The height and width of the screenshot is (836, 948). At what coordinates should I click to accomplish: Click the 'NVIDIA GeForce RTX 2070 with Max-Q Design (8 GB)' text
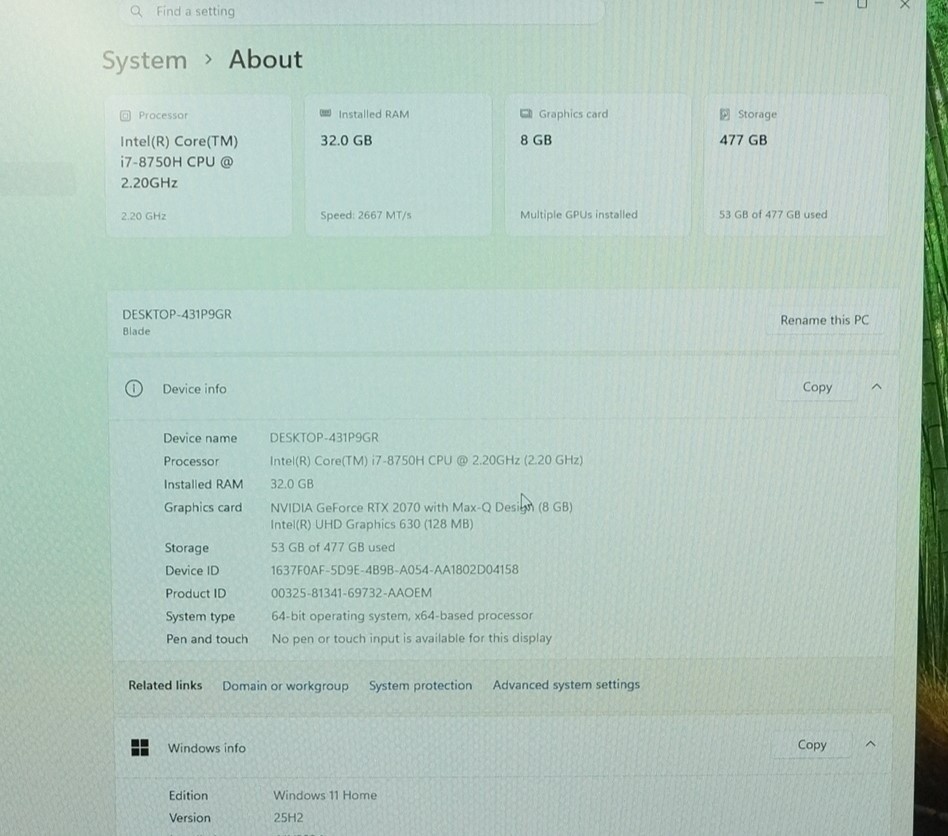421,507
